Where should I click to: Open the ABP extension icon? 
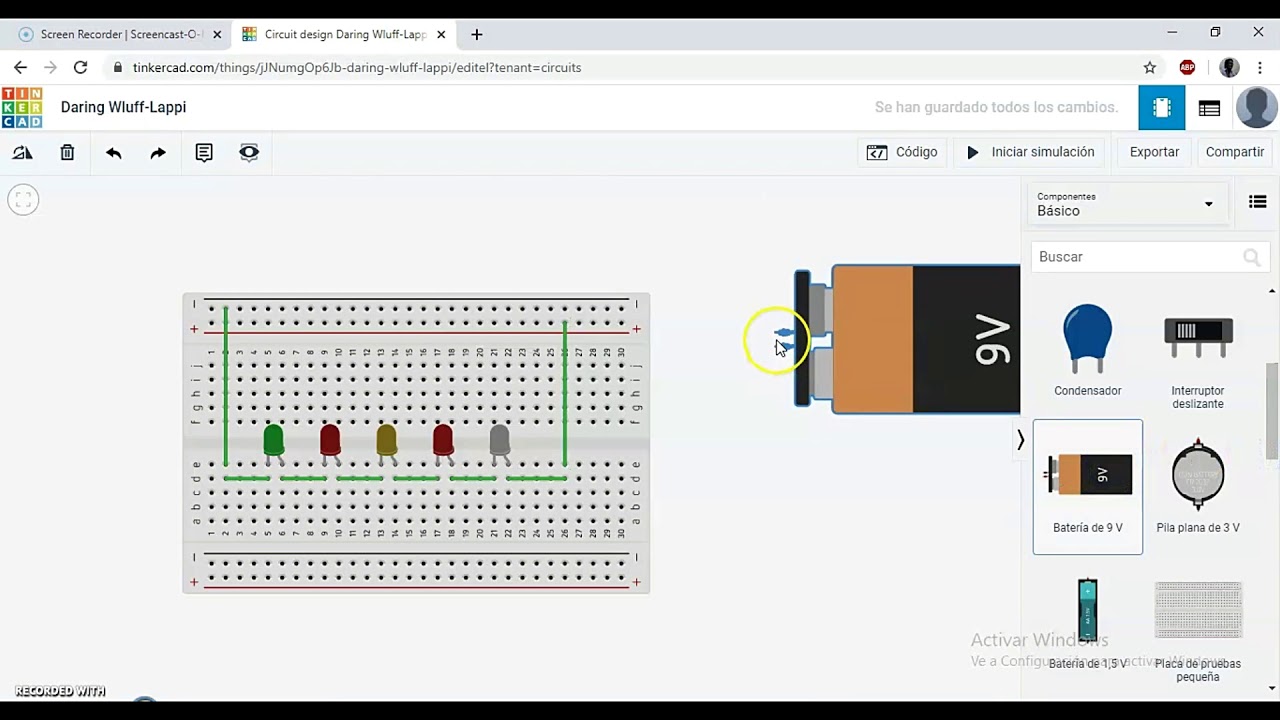tap(1187, 67)
